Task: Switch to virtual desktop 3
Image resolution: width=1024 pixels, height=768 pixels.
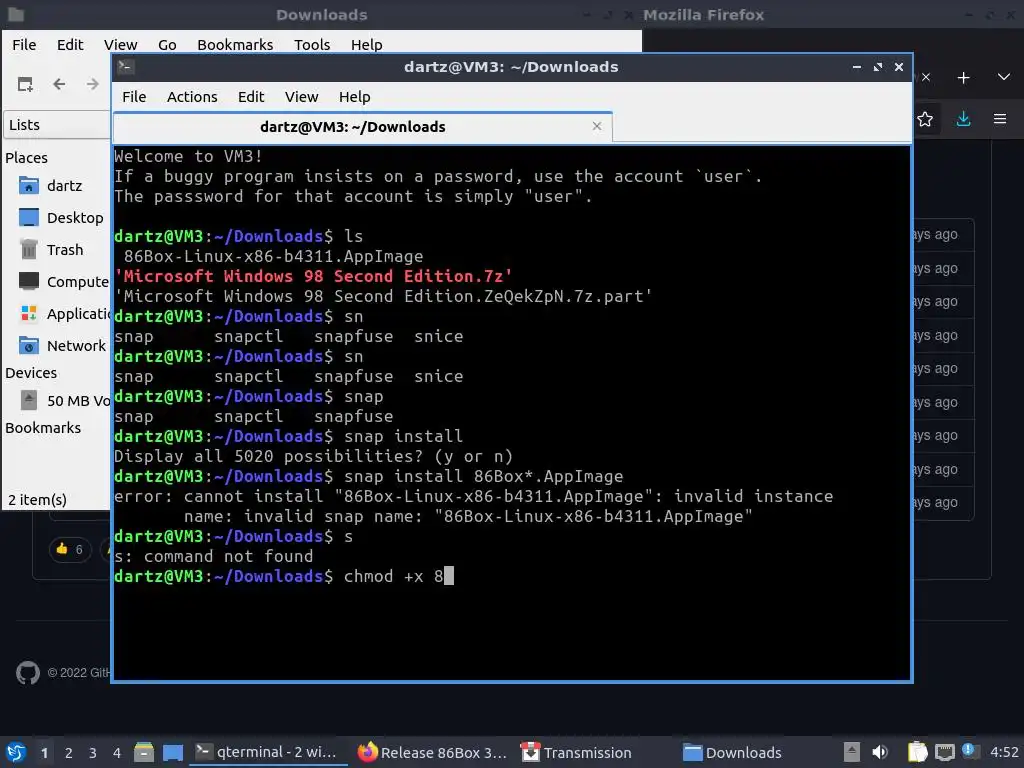Action: [x=93, y=753]
